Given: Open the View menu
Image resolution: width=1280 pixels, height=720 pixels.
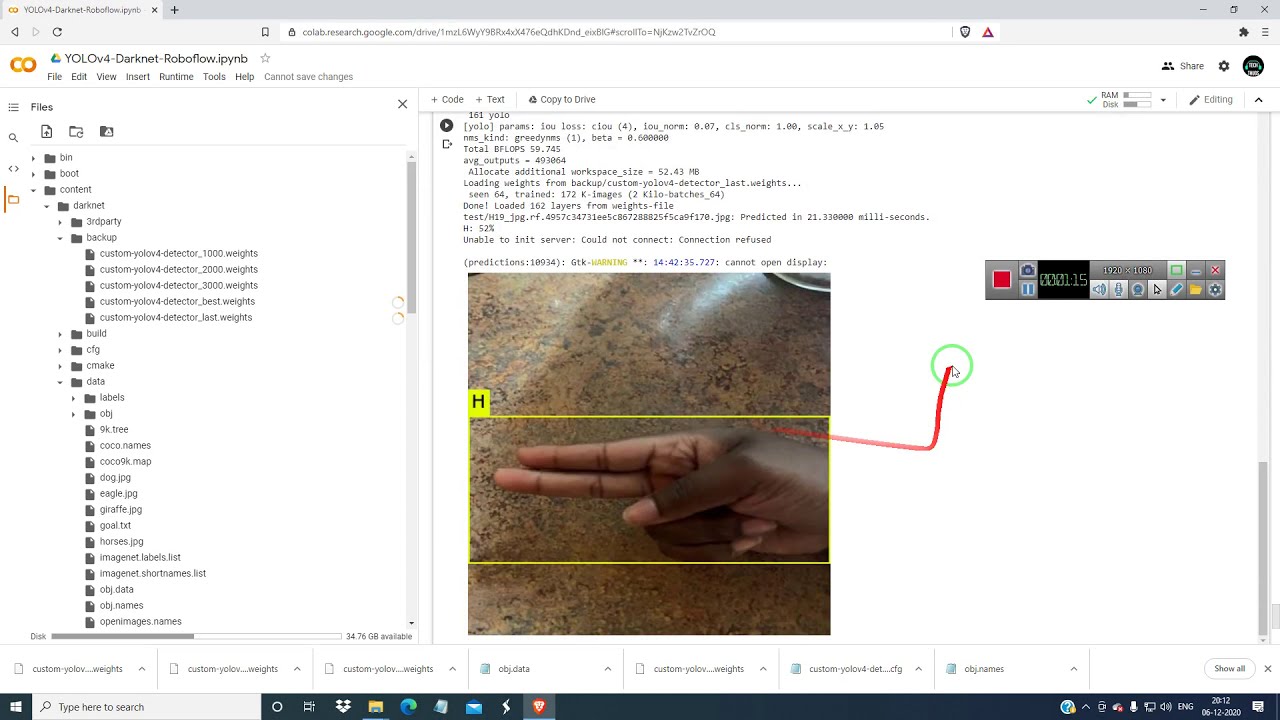Looking at the screenshot, I should point(106,77).
